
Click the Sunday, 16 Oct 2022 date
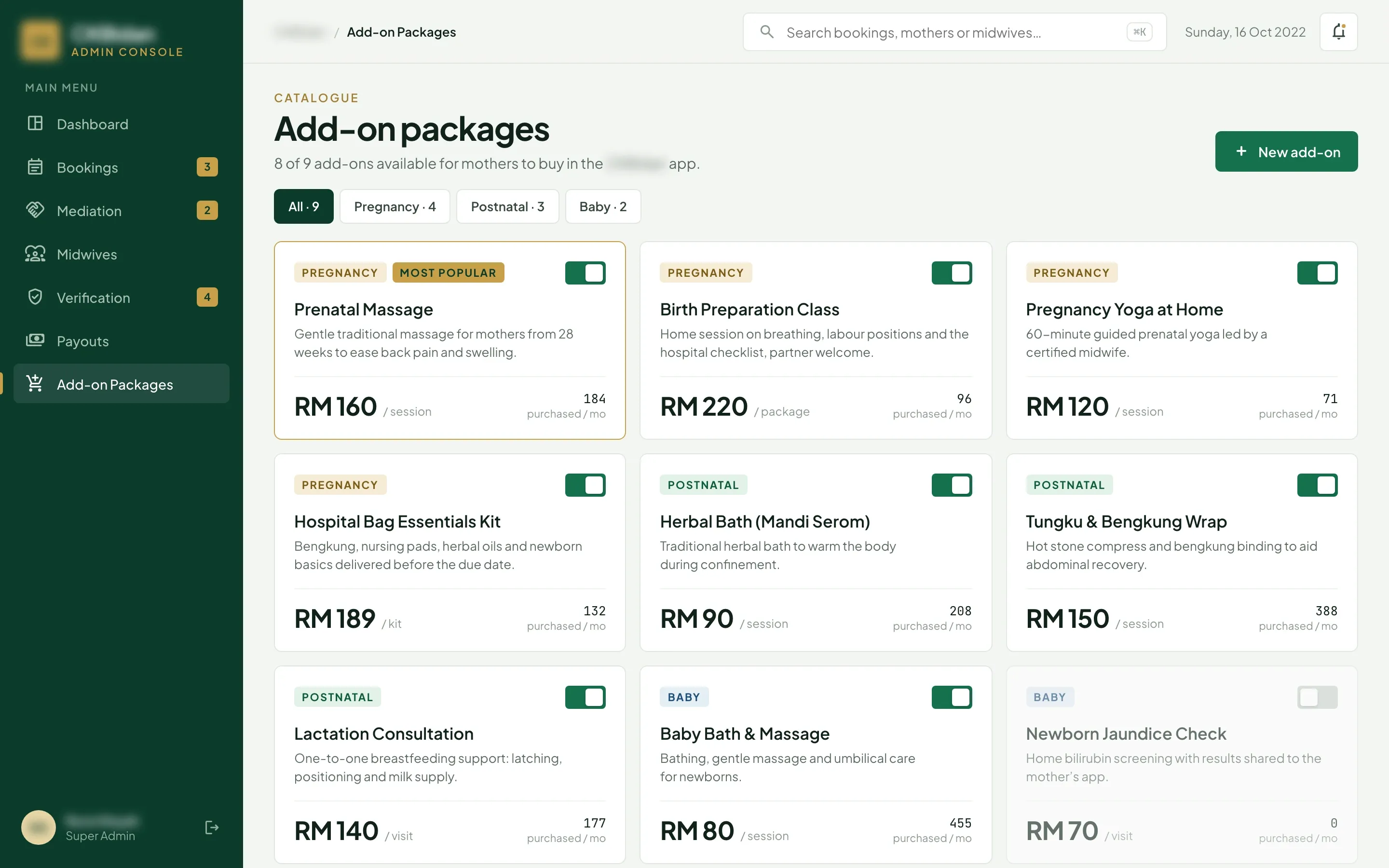tap(1245, 32)
